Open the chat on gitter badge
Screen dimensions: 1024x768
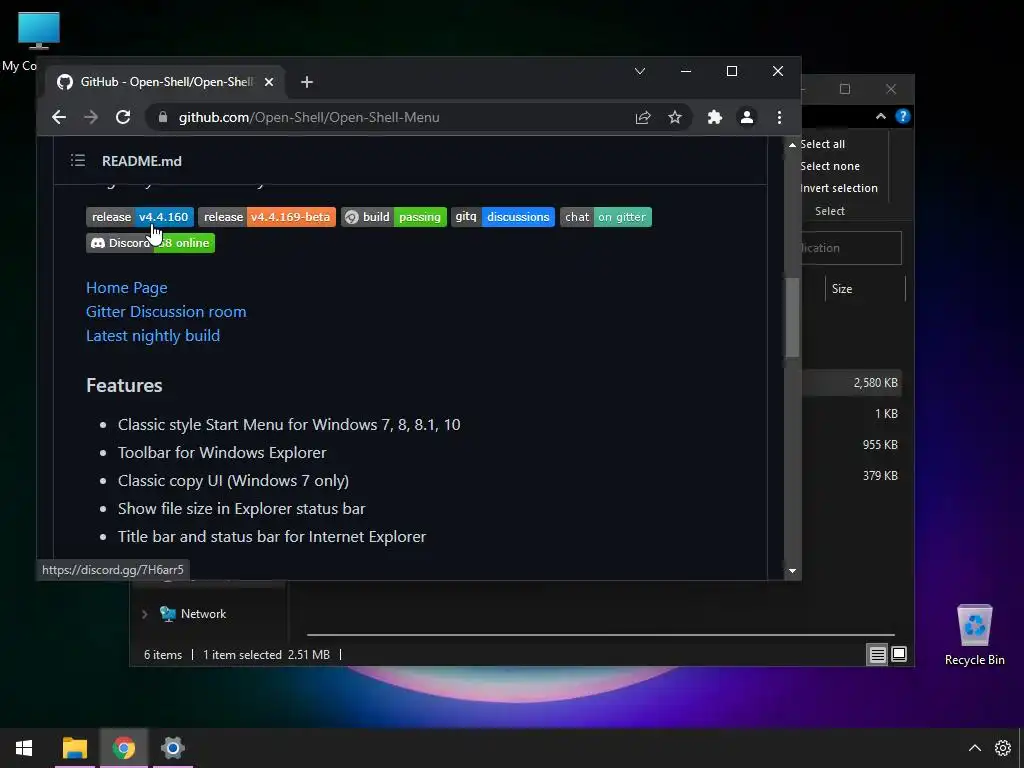click(606, 217)
